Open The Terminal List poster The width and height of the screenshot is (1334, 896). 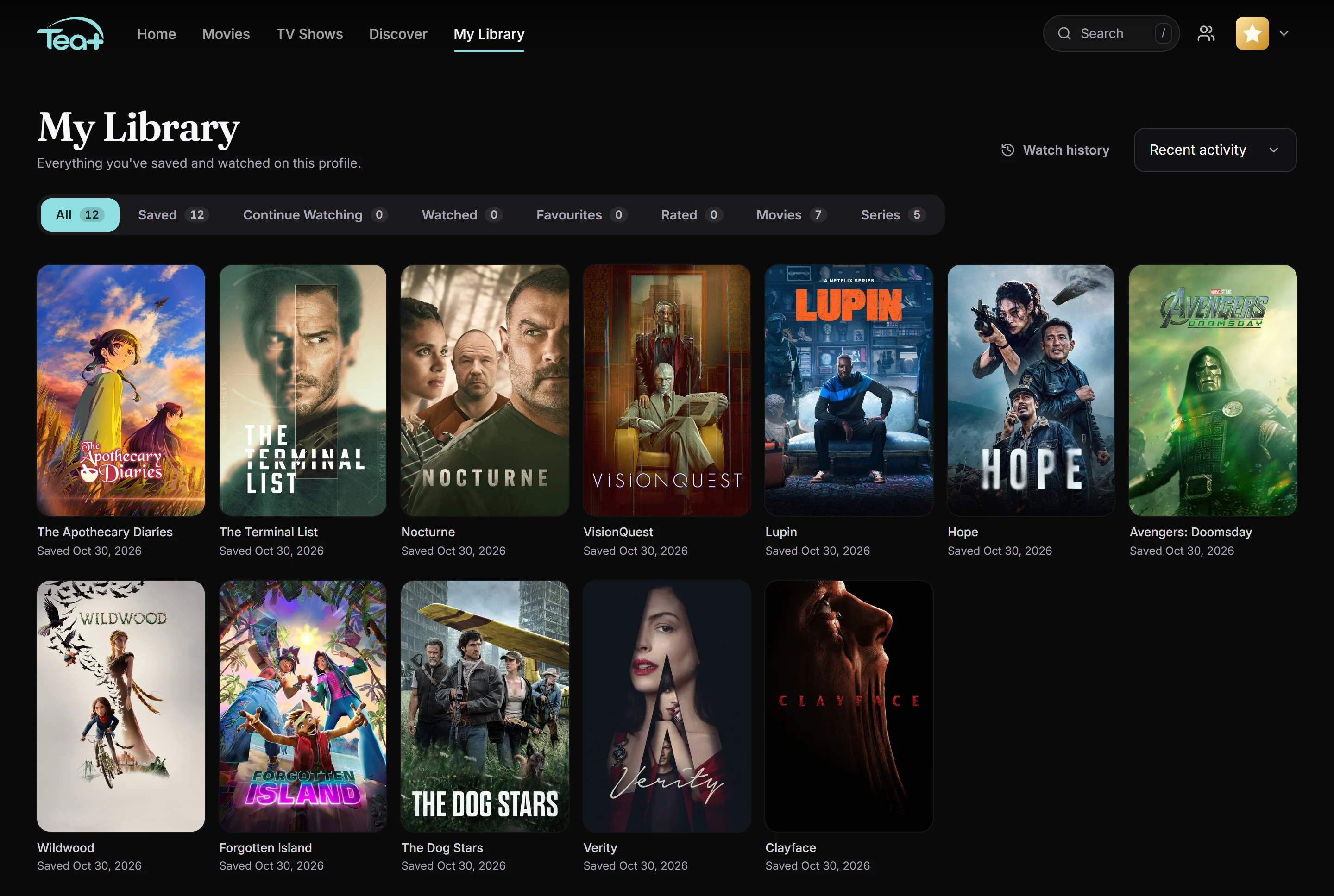(303, 390)
